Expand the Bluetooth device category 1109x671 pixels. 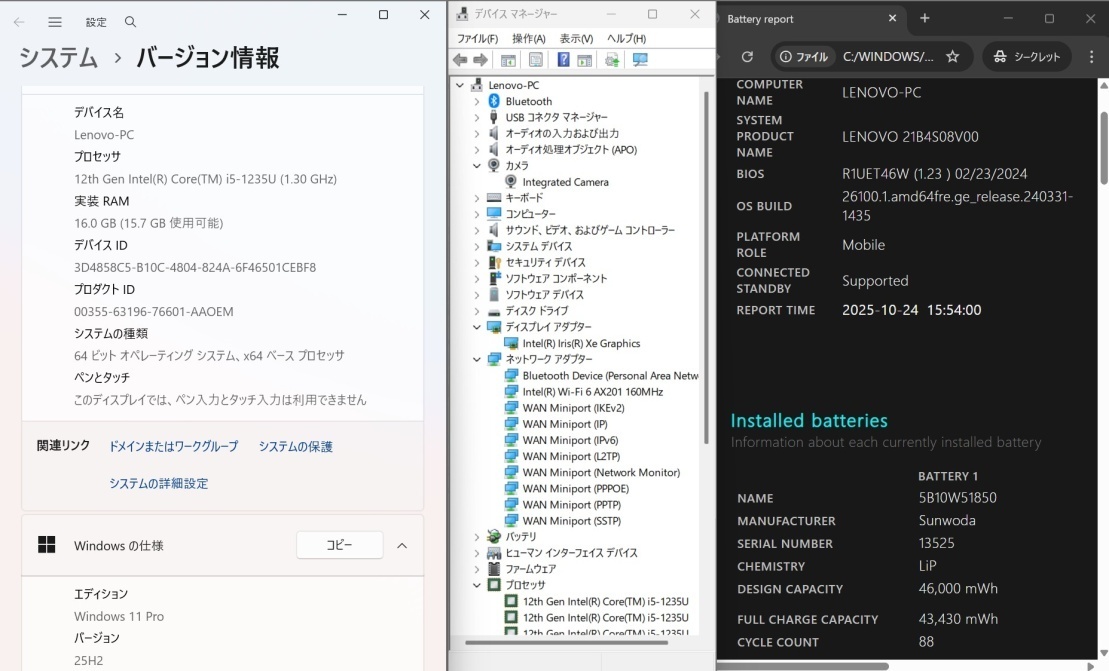tap(478, 100)
